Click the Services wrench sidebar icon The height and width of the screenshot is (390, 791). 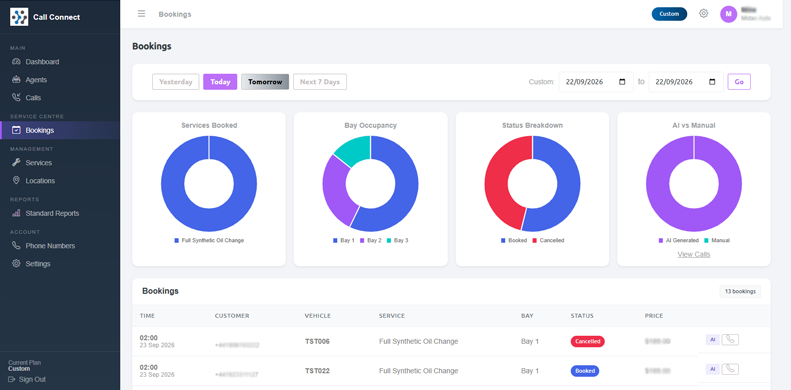click(16, 162)
